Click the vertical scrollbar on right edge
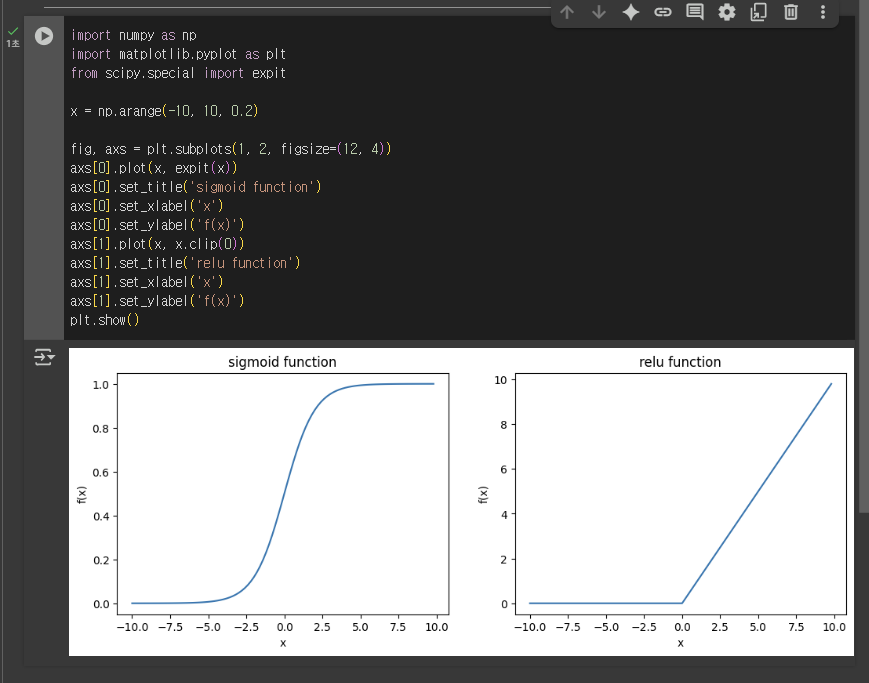869x683 pixels. pyautogui.click(x=863, y=255)
